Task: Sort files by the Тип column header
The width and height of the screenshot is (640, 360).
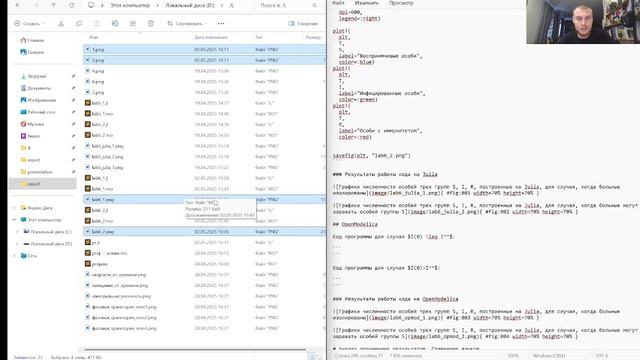Action: pos(259,37)
